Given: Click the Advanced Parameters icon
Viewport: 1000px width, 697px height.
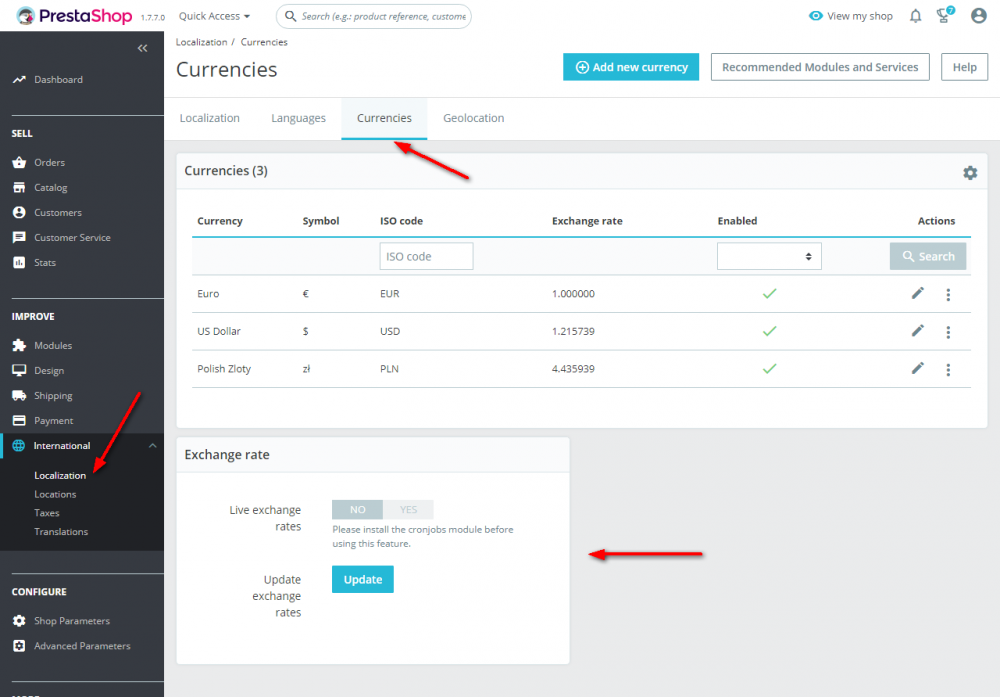Looking at the screenshot, I should tap(19, 645).
